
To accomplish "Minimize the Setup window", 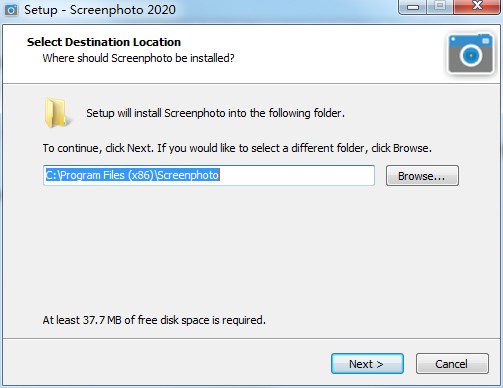I will pyautogui.click(x=413, y=7).
